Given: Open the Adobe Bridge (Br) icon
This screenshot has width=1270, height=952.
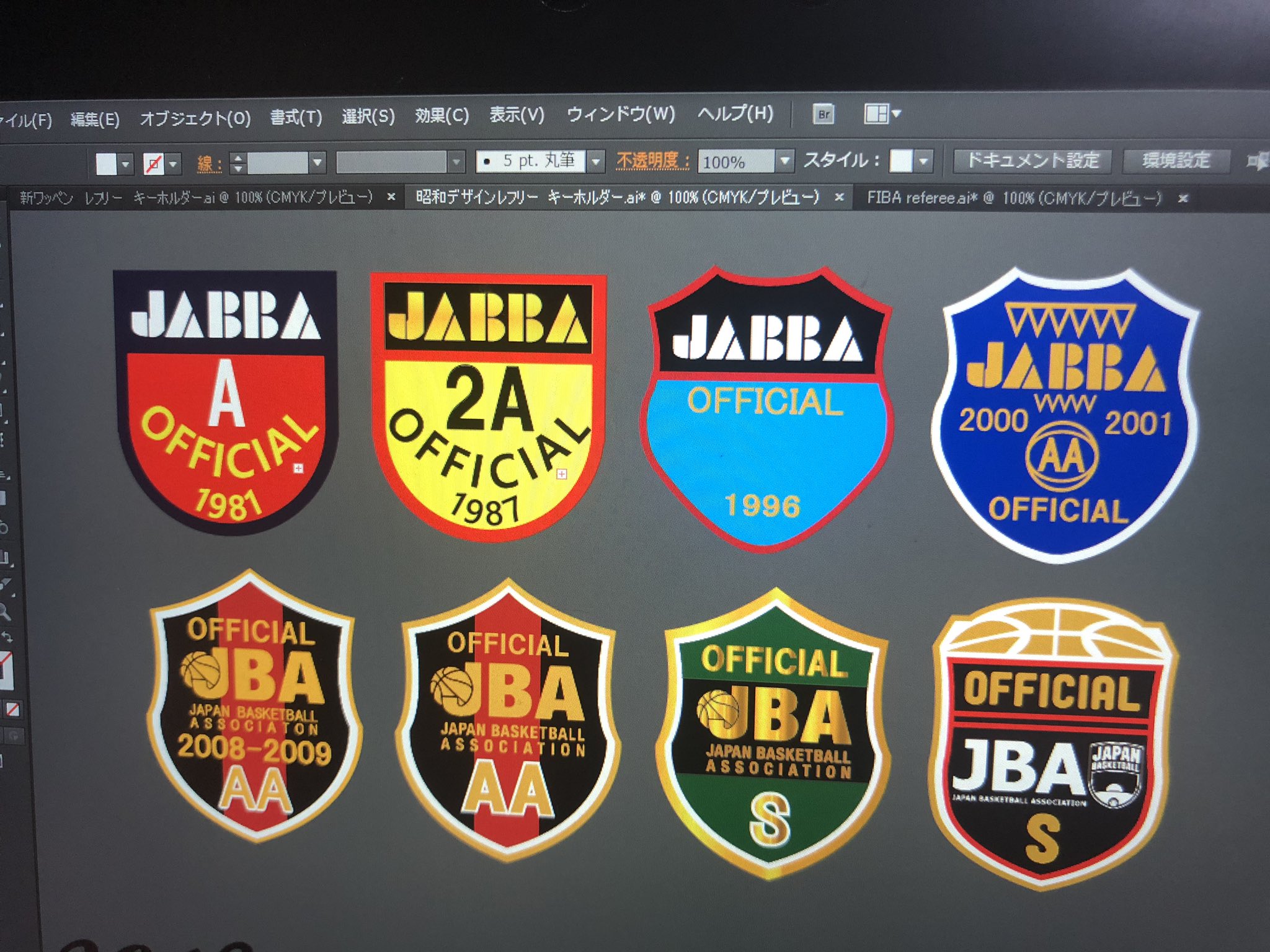Looking at the screenshot, I should [x=824, y=115].
